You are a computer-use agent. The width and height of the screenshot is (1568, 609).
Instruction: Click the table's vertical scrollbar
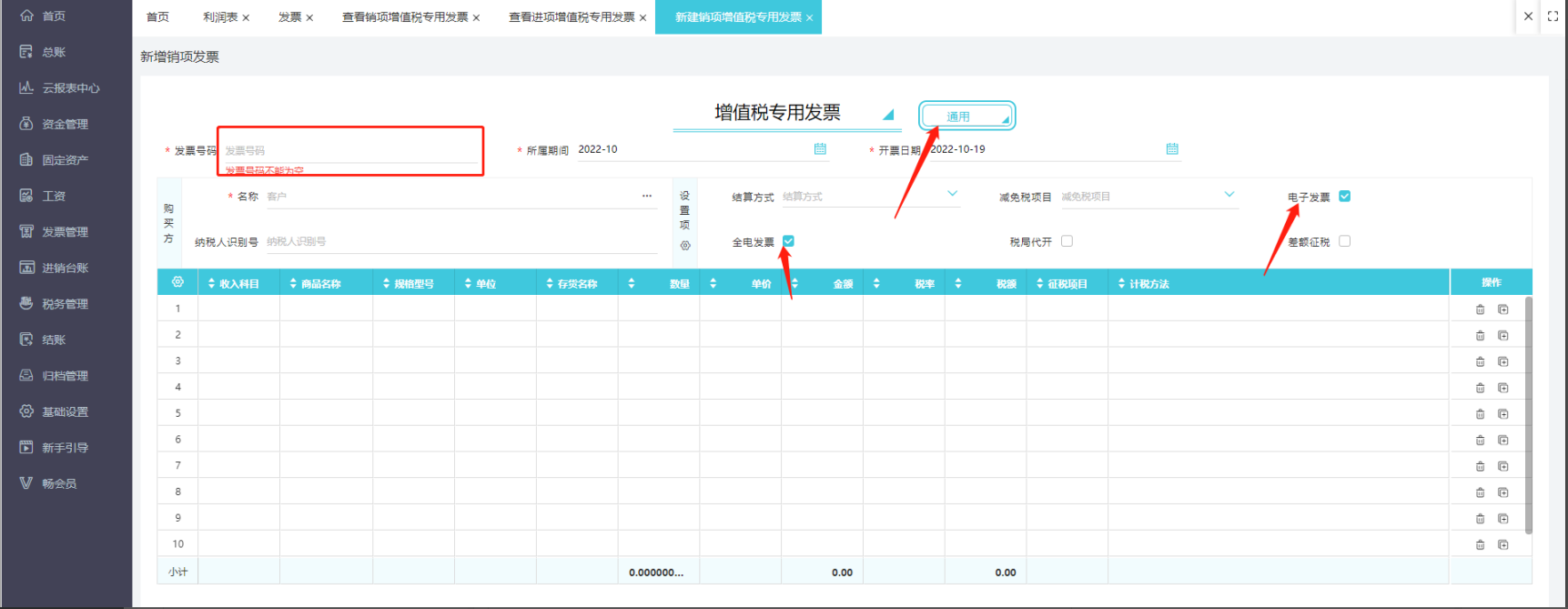click(x=1528, y=414)
